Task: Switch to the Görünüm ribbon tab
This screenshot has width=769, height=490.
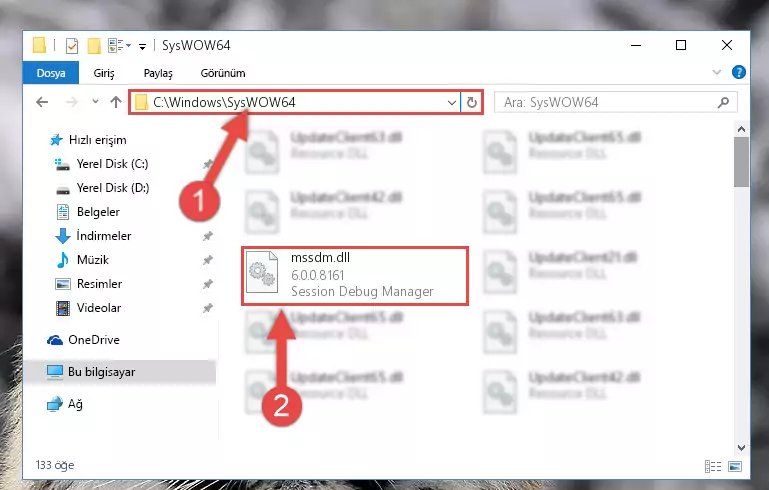Action: click(x=223, y=73)
